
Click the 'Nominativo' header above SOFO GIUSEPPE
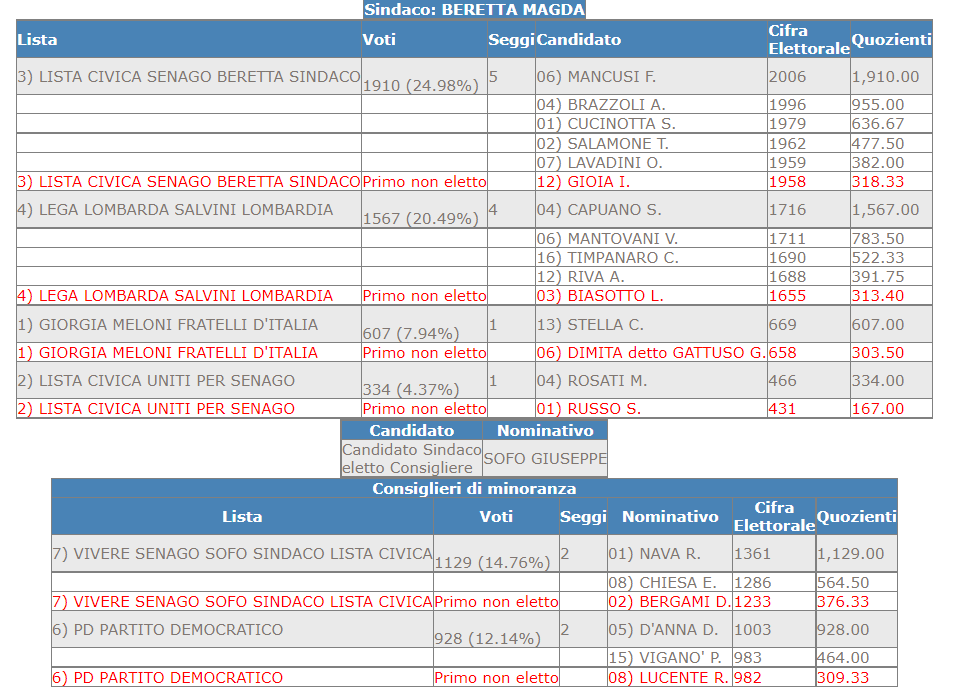545,431
